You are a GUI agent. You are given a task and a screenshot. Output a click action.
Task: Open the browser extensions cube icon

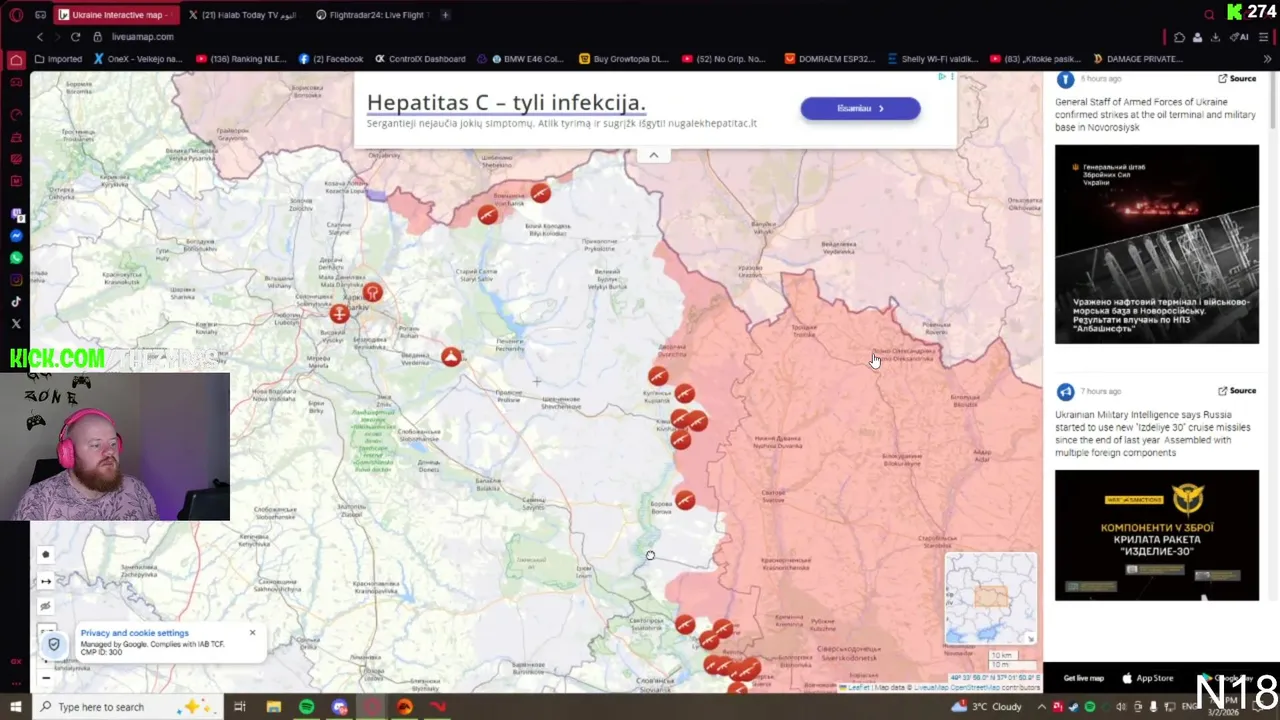pyautogui.click(x=1180, y=37)
